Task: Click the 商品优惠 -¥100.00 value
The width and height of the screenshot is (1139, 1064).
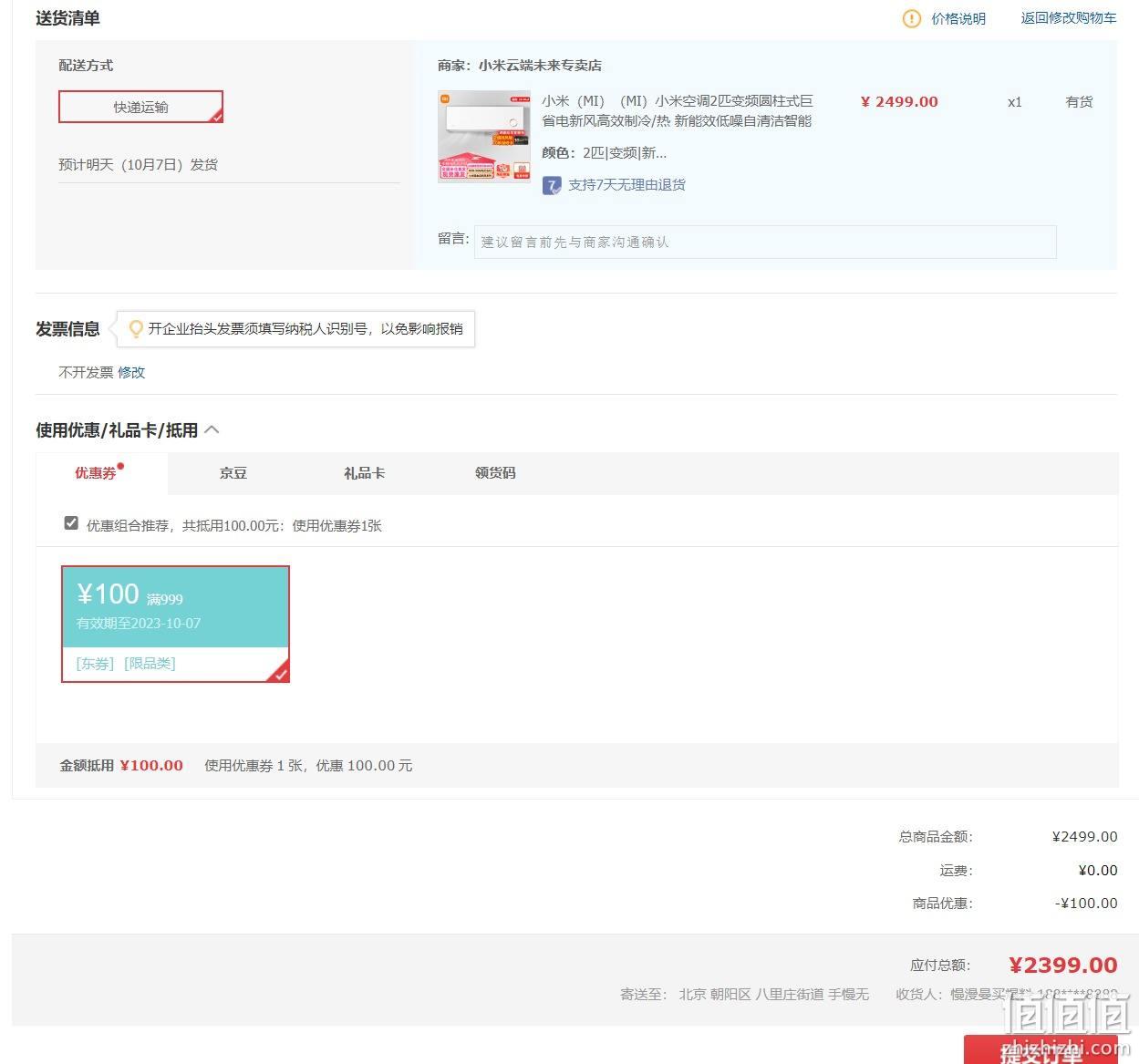Action: click(x=1086, y=904)
